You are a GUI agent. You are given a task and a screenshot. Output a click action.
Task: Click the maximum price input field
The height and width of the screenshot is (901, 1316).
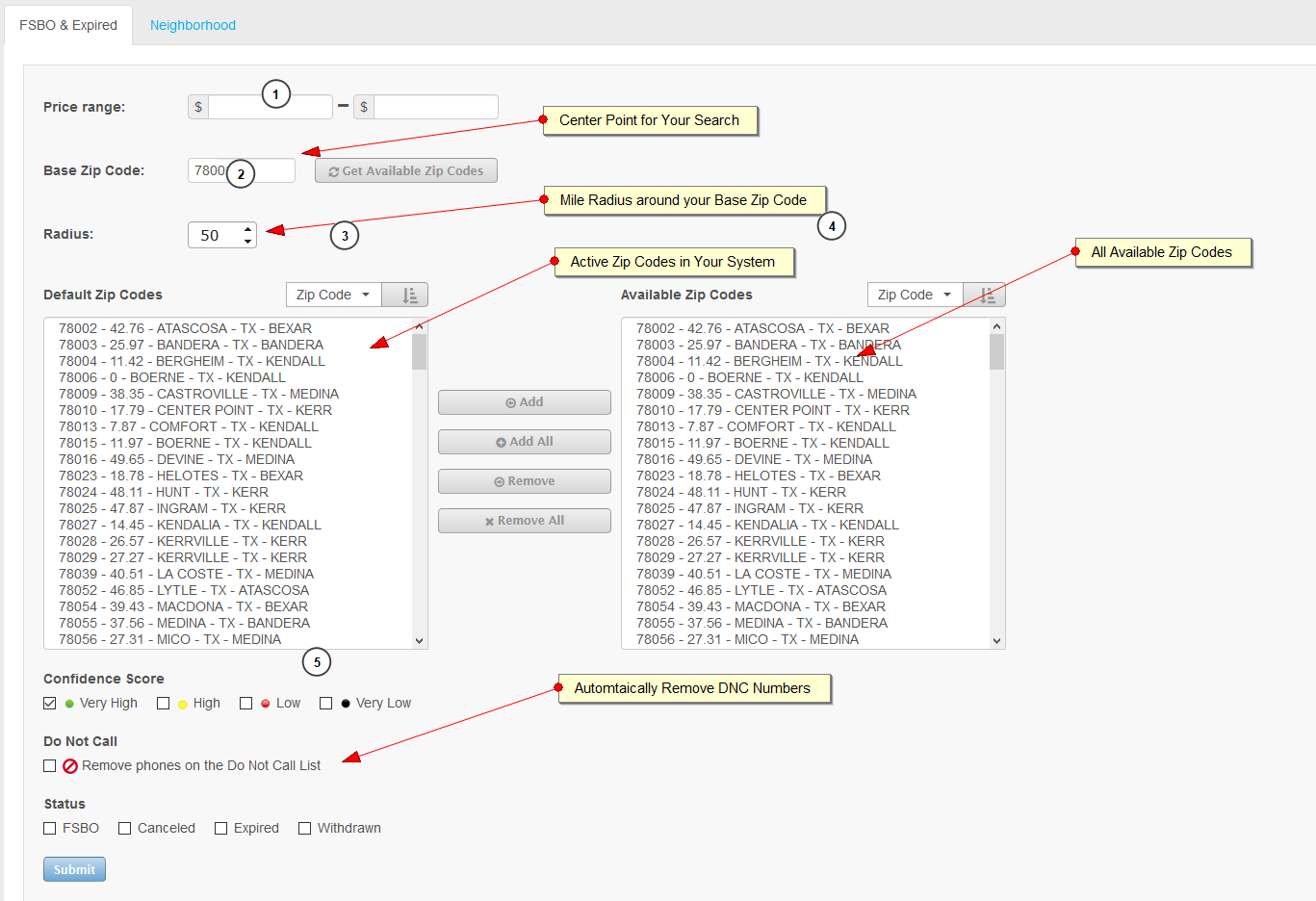(x=435, y=107)
